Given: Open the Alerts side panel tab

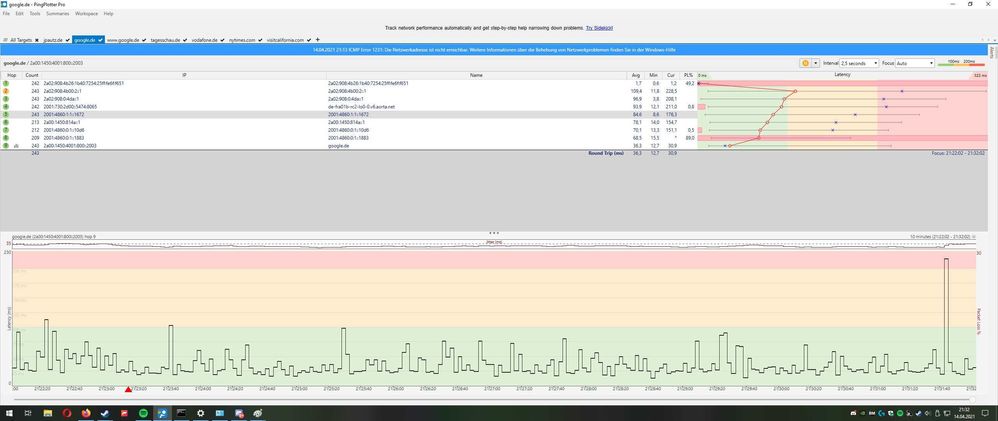Looking at the screenshot, I should pyautogui.click(x=992, y=53).
